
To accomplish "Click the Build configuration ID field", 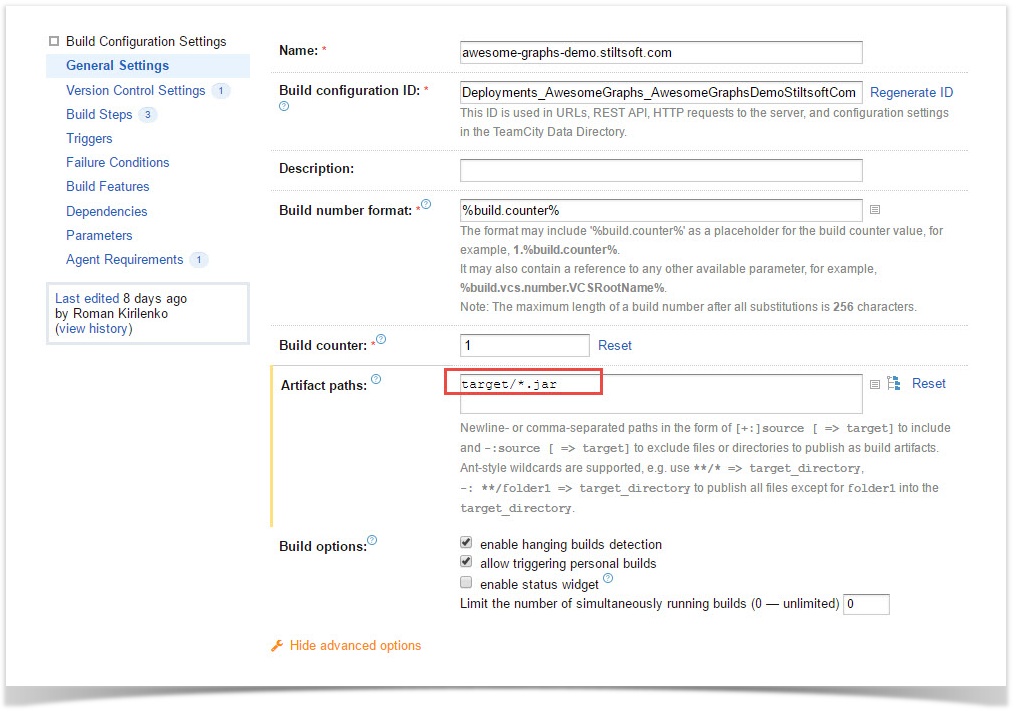I will click(661, 92).
